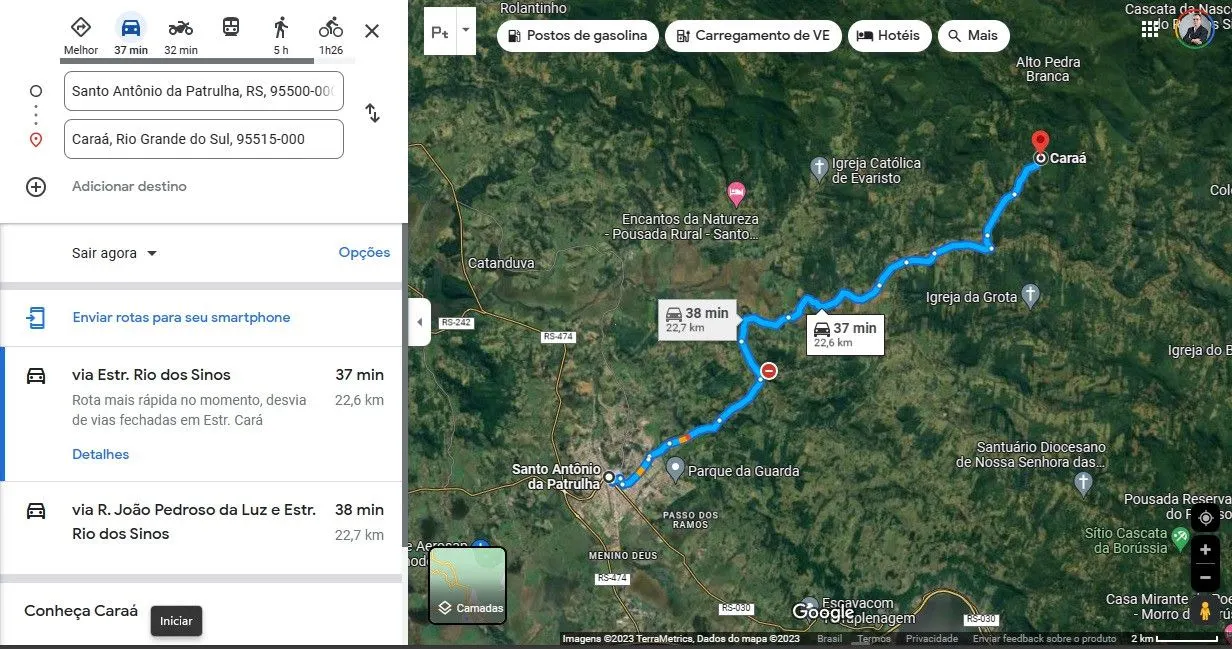Open Santuário Diocesano church marker

tap(1083, 482)
